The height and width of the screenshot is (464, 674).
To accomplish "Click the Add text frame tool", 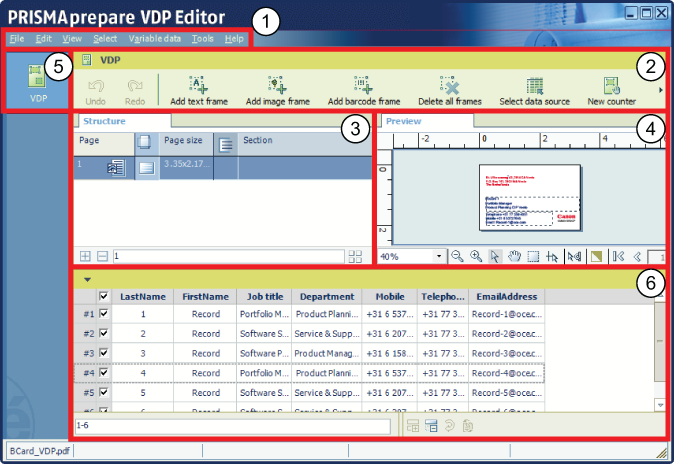I will [x=197, y=90].
